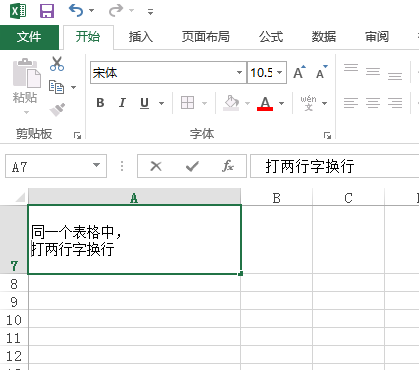Customize the Quick Access Toolbar
Viewport: 419px width, 370px height.
pyautogui.click(x=150, y=12)
